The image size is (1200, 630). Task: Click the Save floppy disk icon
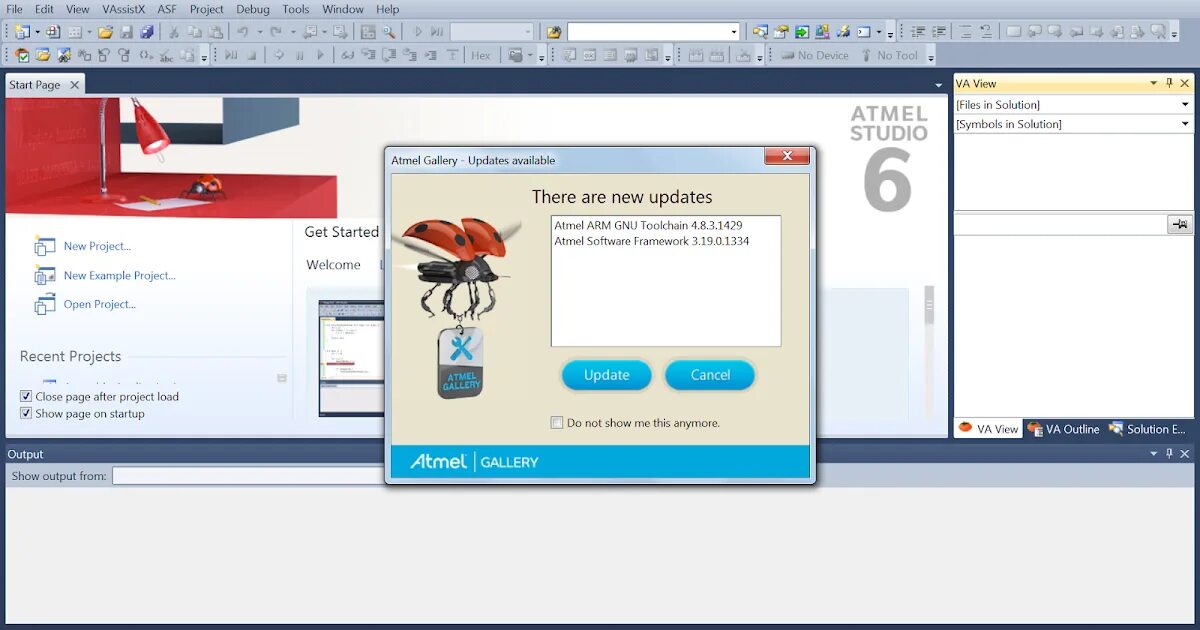126,32
